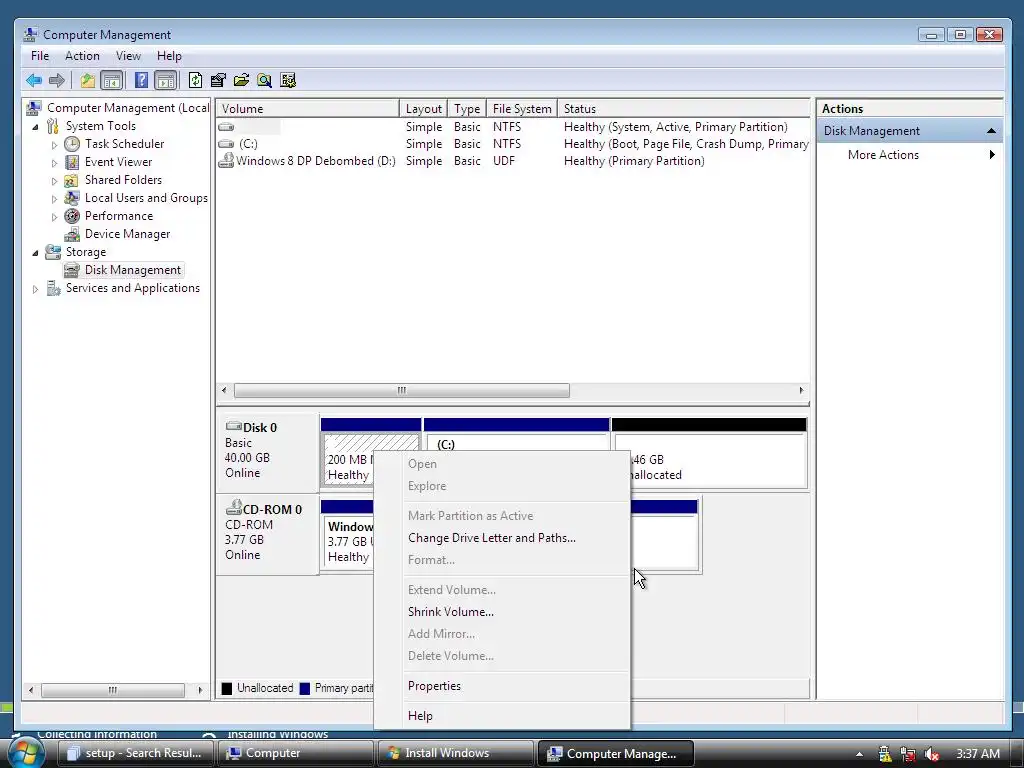Screen dimensions: 1024x768
Task: Choose Help from context menu
Action: tap(420, 716)
